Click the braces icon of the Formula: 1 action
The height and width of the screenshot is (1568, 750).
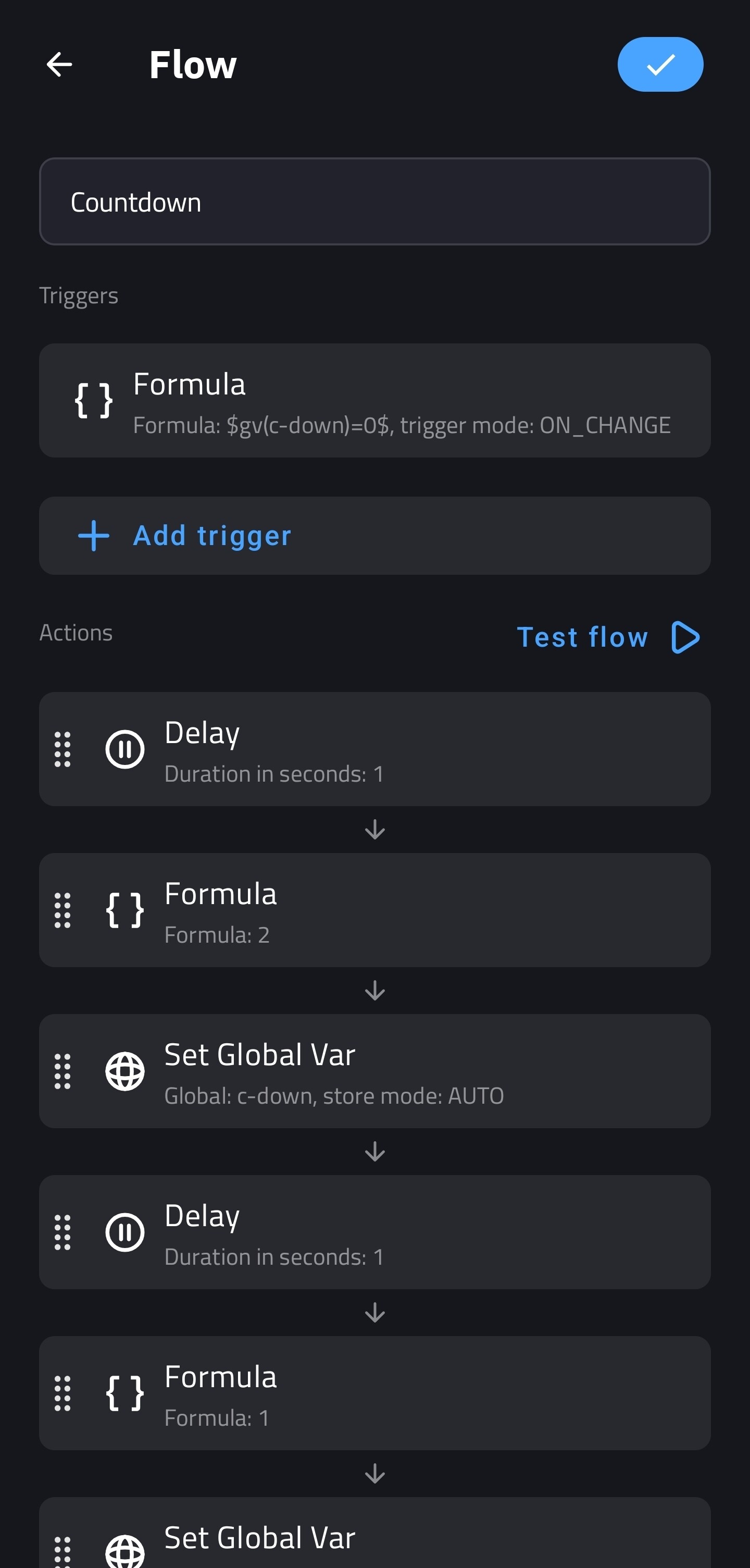pyautogui.click(x=124, y=1393)
